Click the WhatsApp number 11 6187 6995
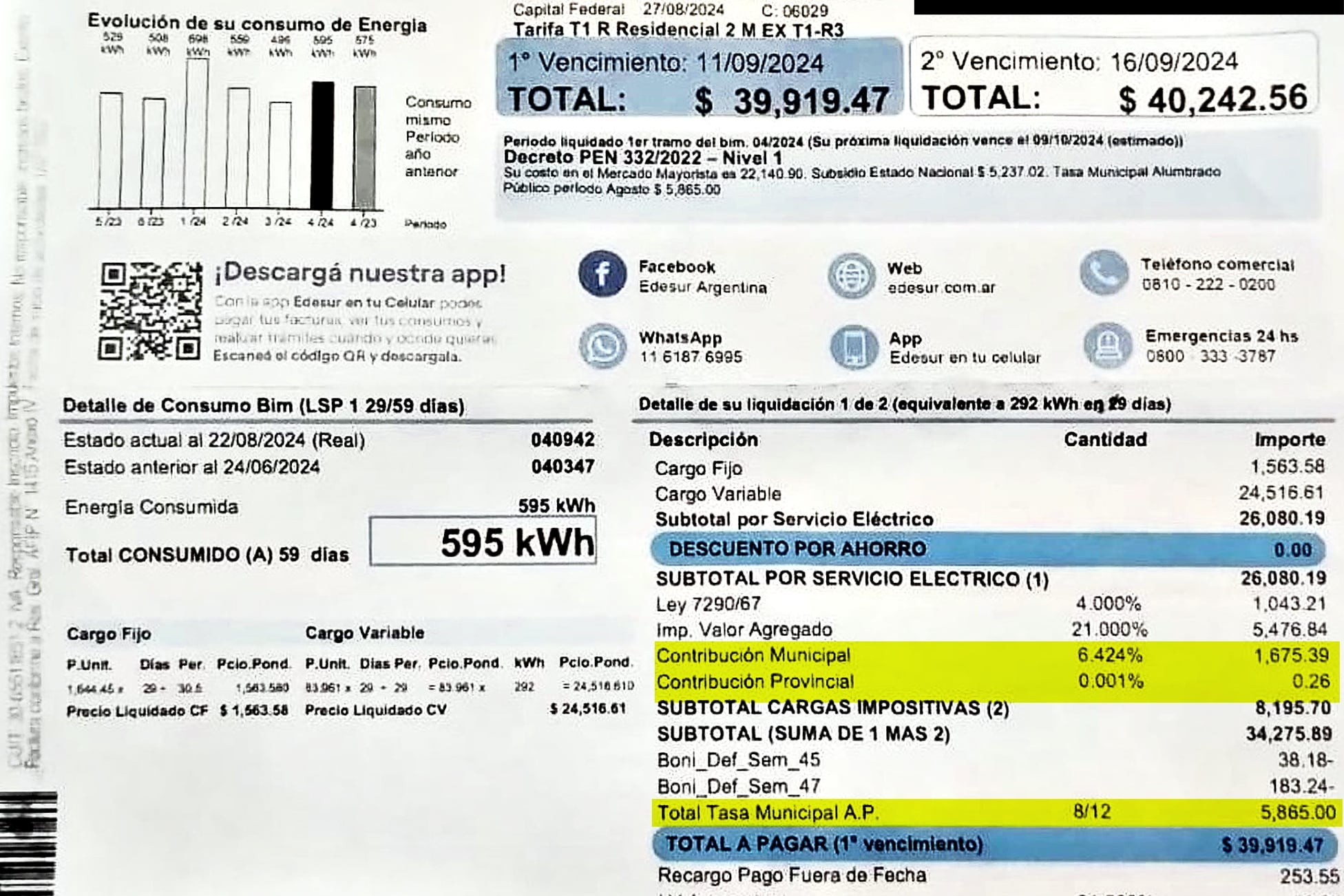Screen dimensions: 1344x896 tap(691, 357)
